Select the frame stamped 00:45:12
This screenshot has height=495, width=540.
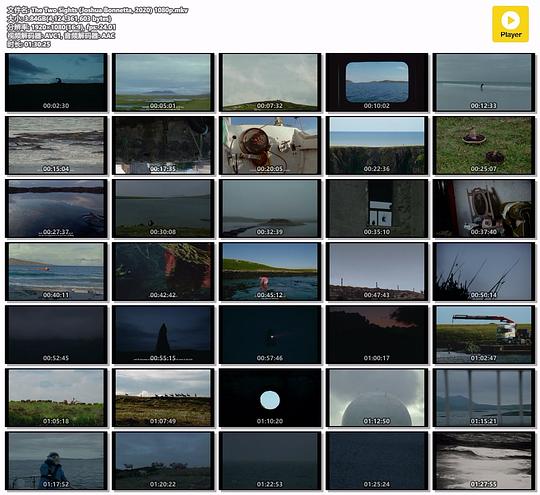pos(270,271)
